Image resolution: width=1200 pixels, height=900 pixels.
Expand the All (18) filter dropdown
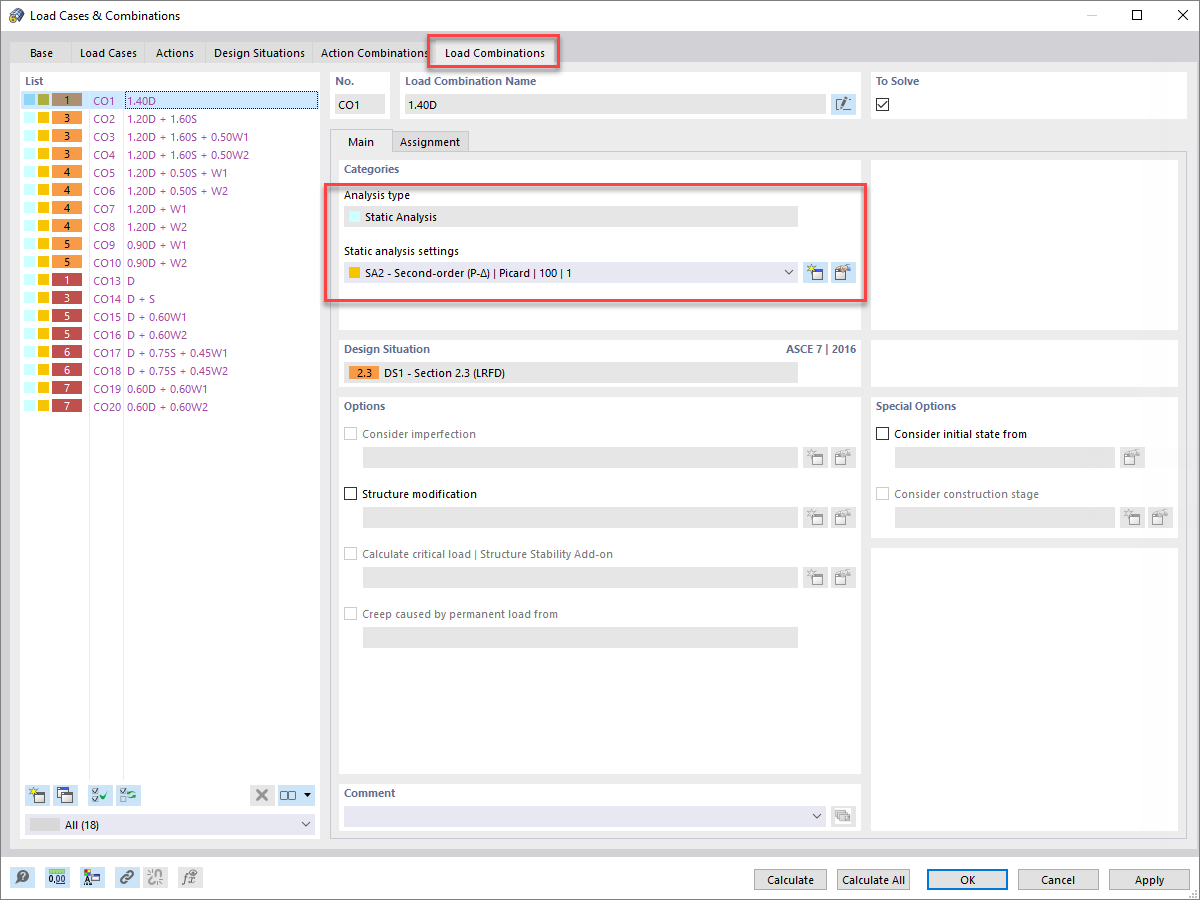(305, 824)
